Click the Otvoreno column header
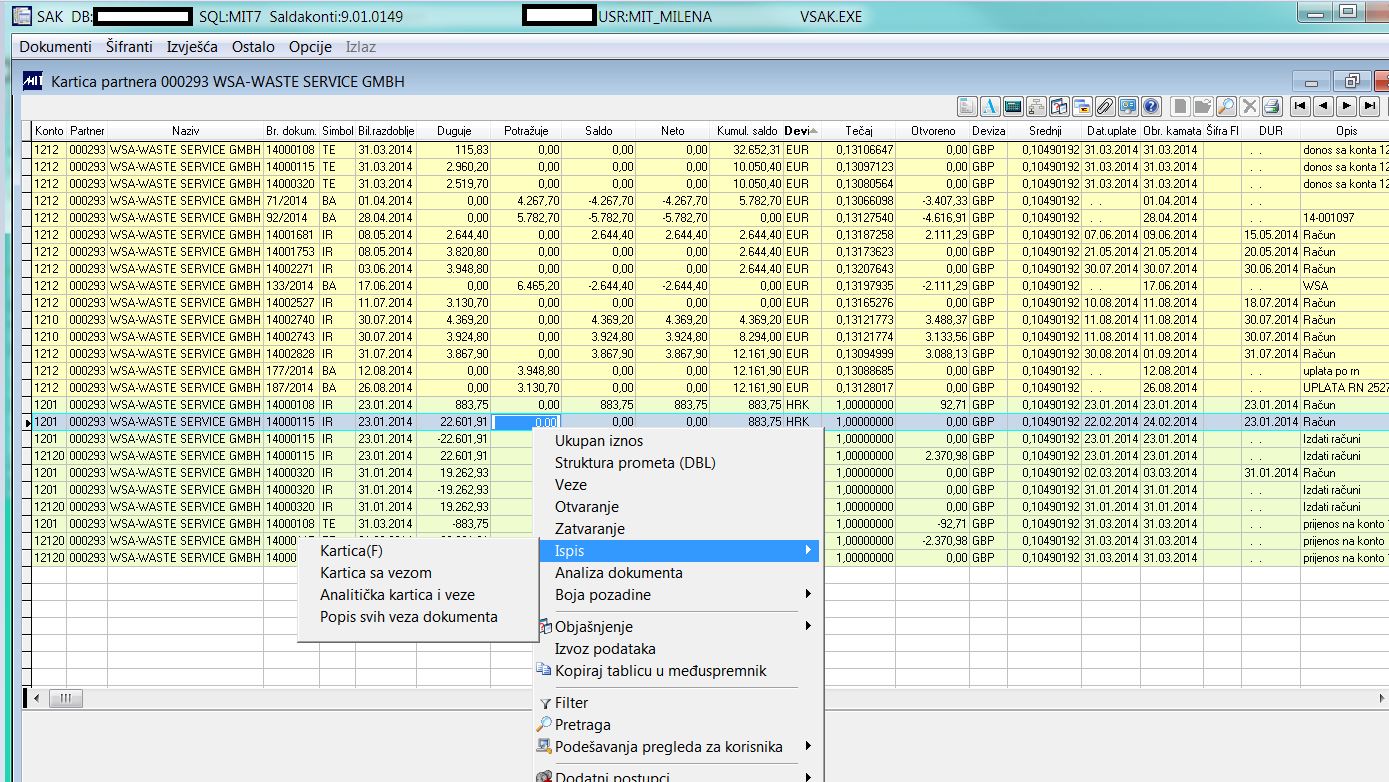 pyautogui.click(x=933, y=131)
